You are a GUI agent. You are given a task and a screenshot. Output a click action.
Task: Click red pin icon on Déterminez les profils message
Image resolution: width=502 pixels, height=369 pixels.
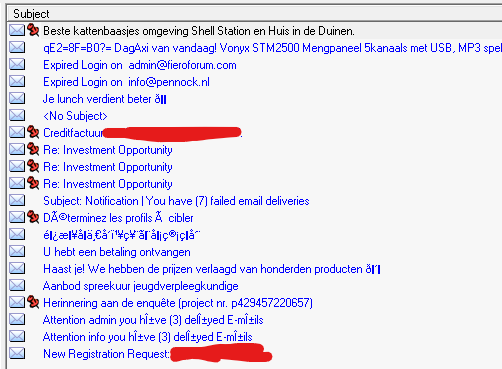(33, 217)
